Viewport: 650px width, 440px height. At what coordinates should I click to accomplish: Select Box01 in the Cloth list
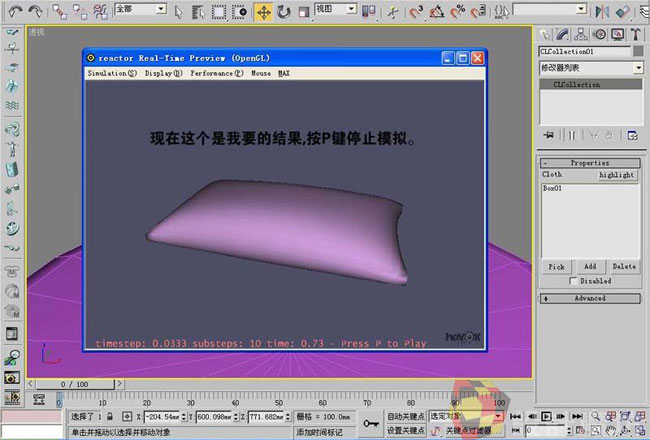coord(552,188)
